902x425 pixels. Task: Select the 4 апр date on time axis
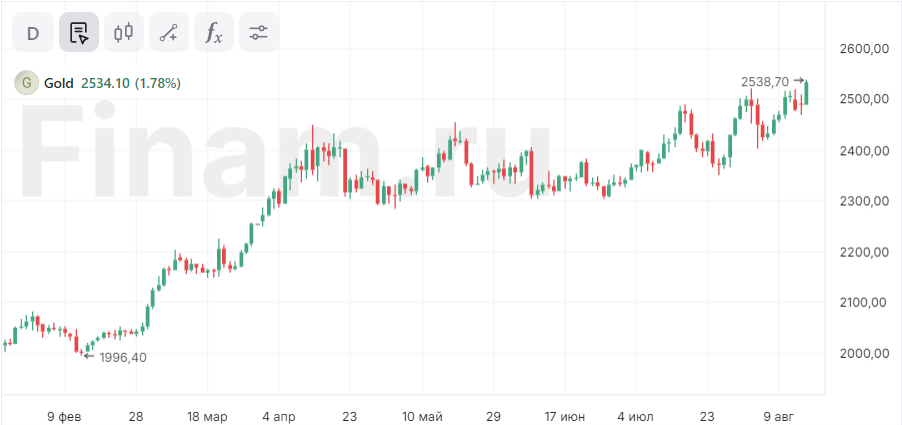coord(279,415)
